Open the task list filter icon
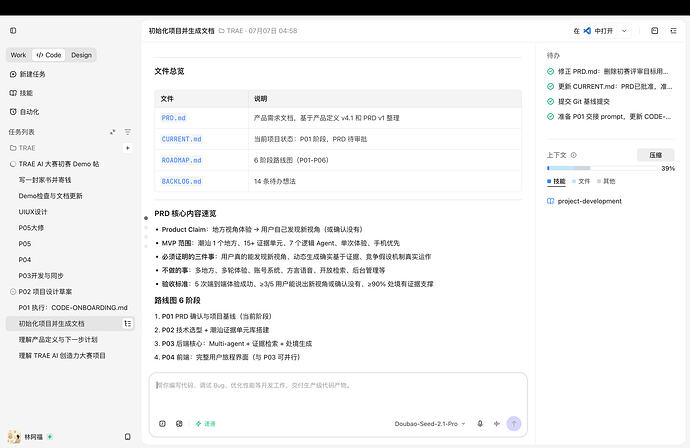This screenshot has width=690, height=448. [x=128, y=132]
